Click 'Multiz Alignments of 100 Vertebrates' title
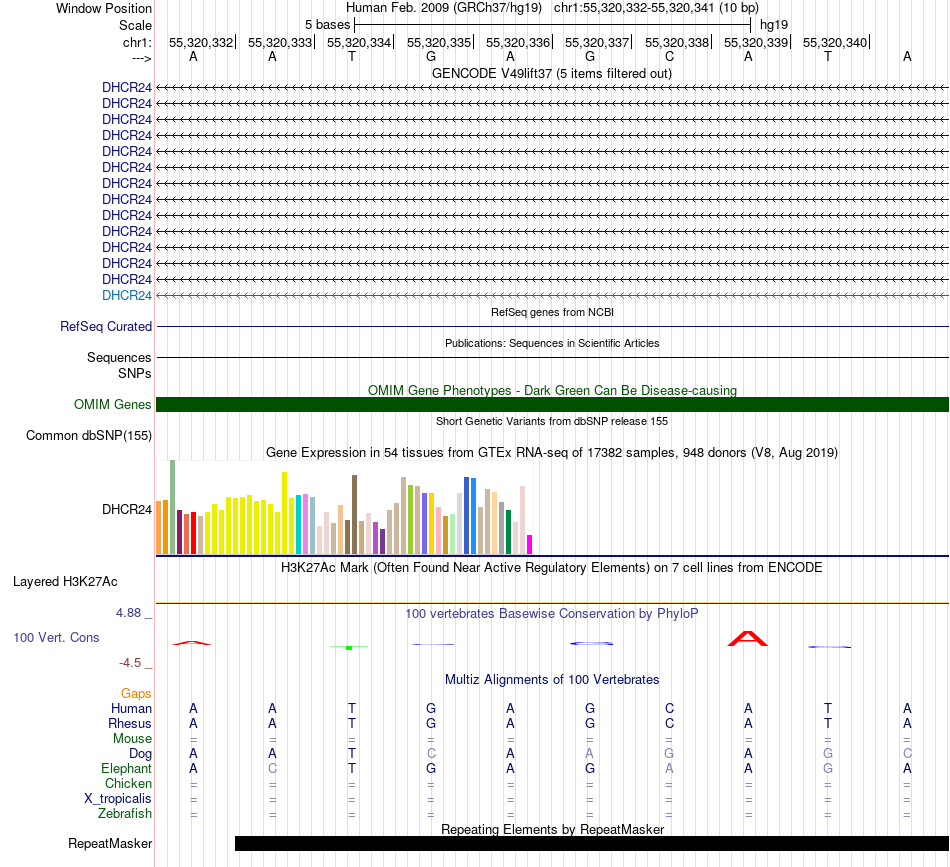 (552, 680)
